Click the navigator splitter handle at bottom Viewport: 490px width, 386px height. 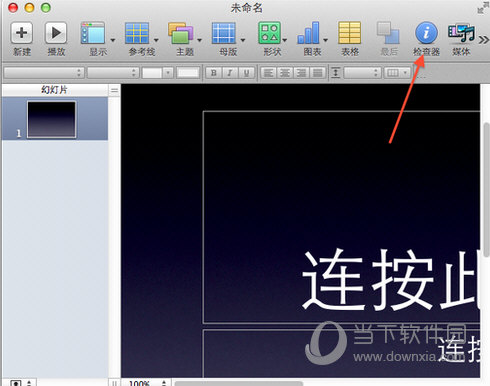click(x=114, y=383)
